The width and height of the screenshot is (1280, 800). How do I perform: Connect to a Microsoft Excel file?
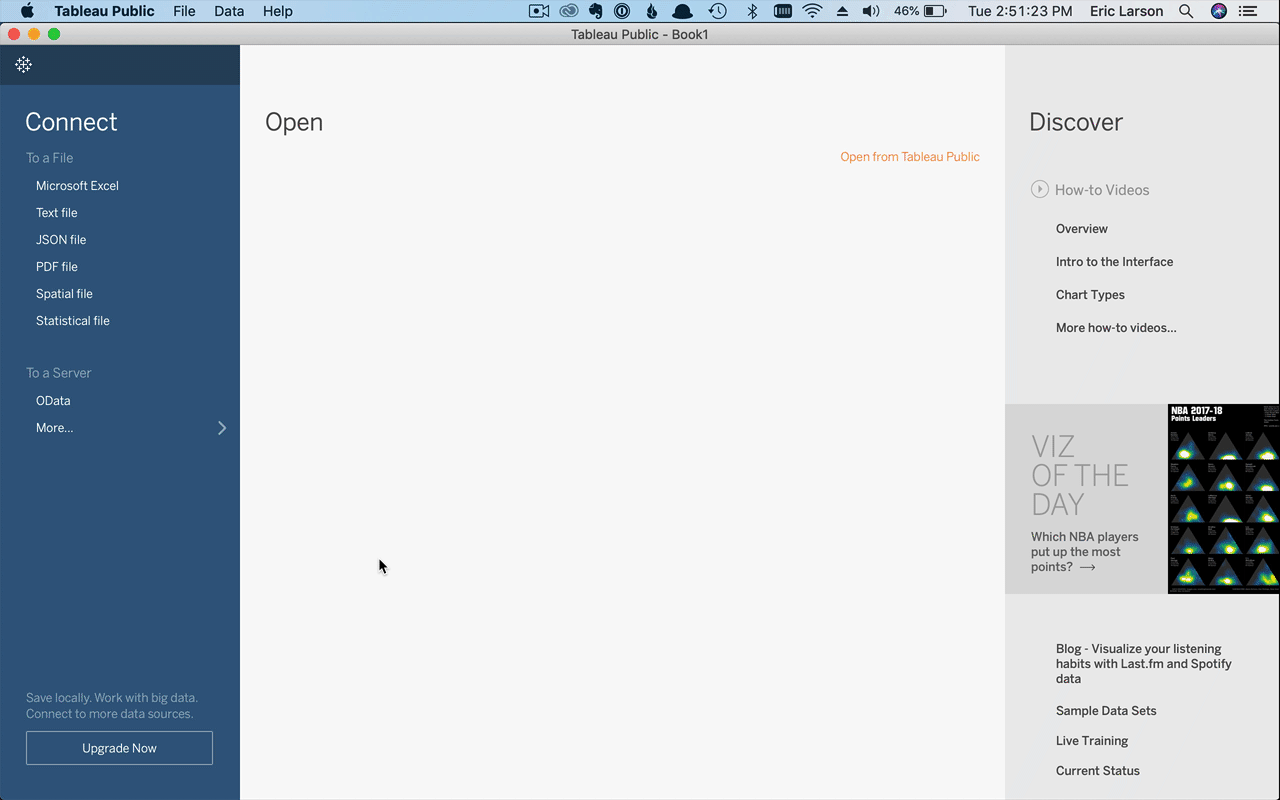click(x=77, y=186)
